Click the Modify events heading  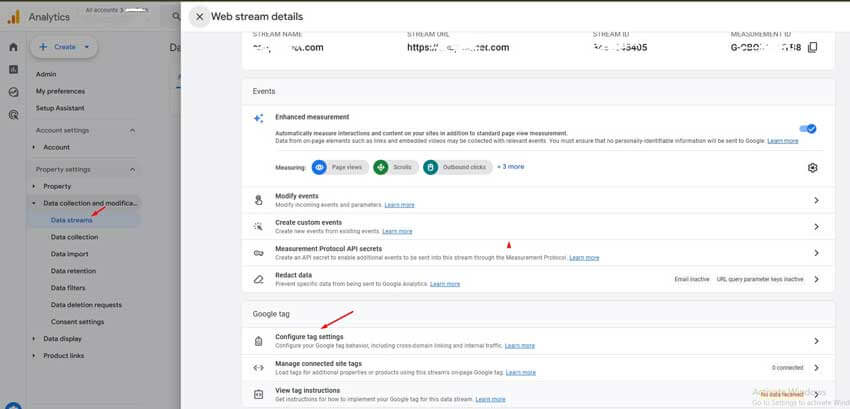297,196
